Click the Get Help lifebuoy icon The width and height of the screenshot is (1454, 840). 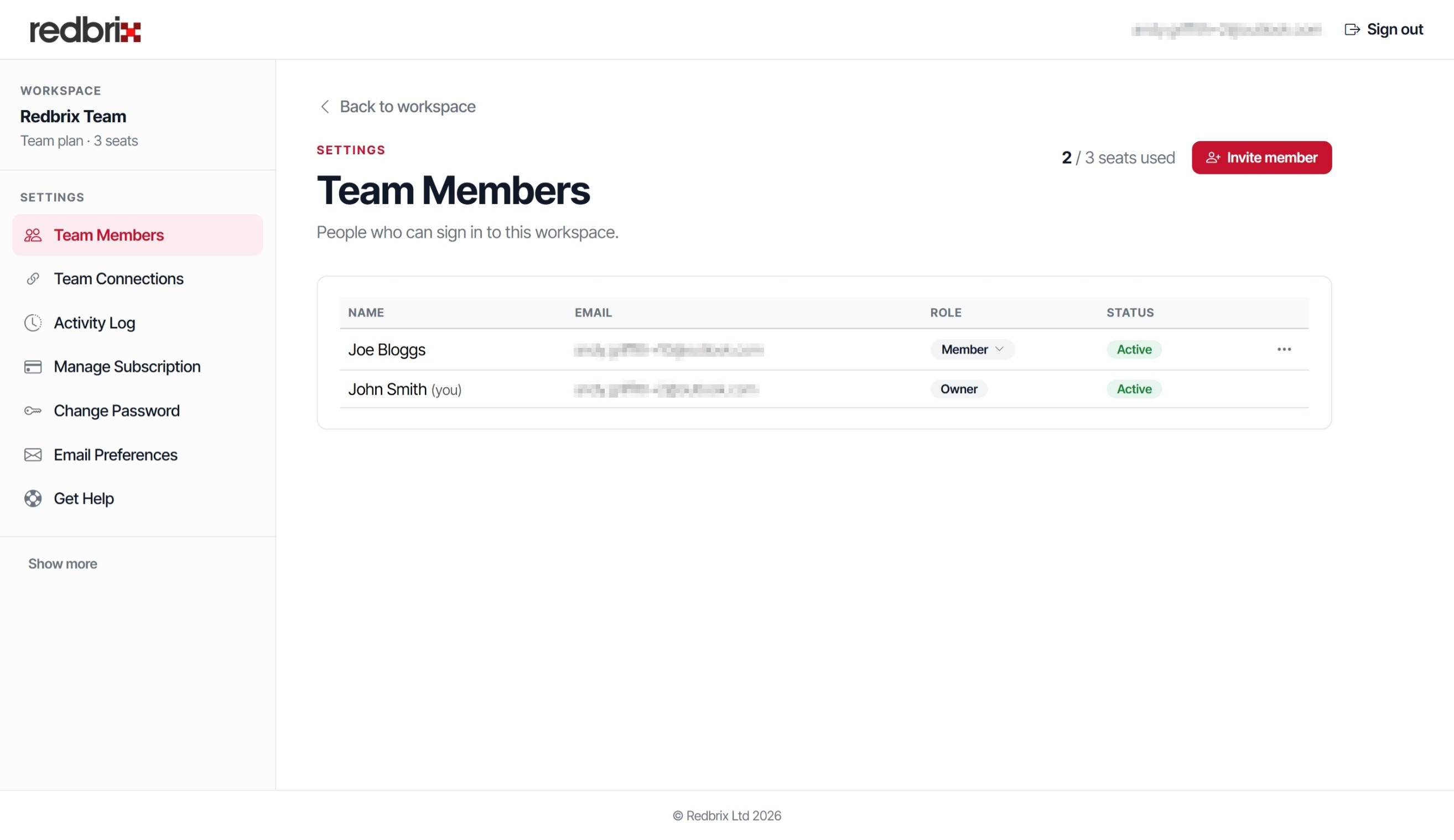coord(33,498)
